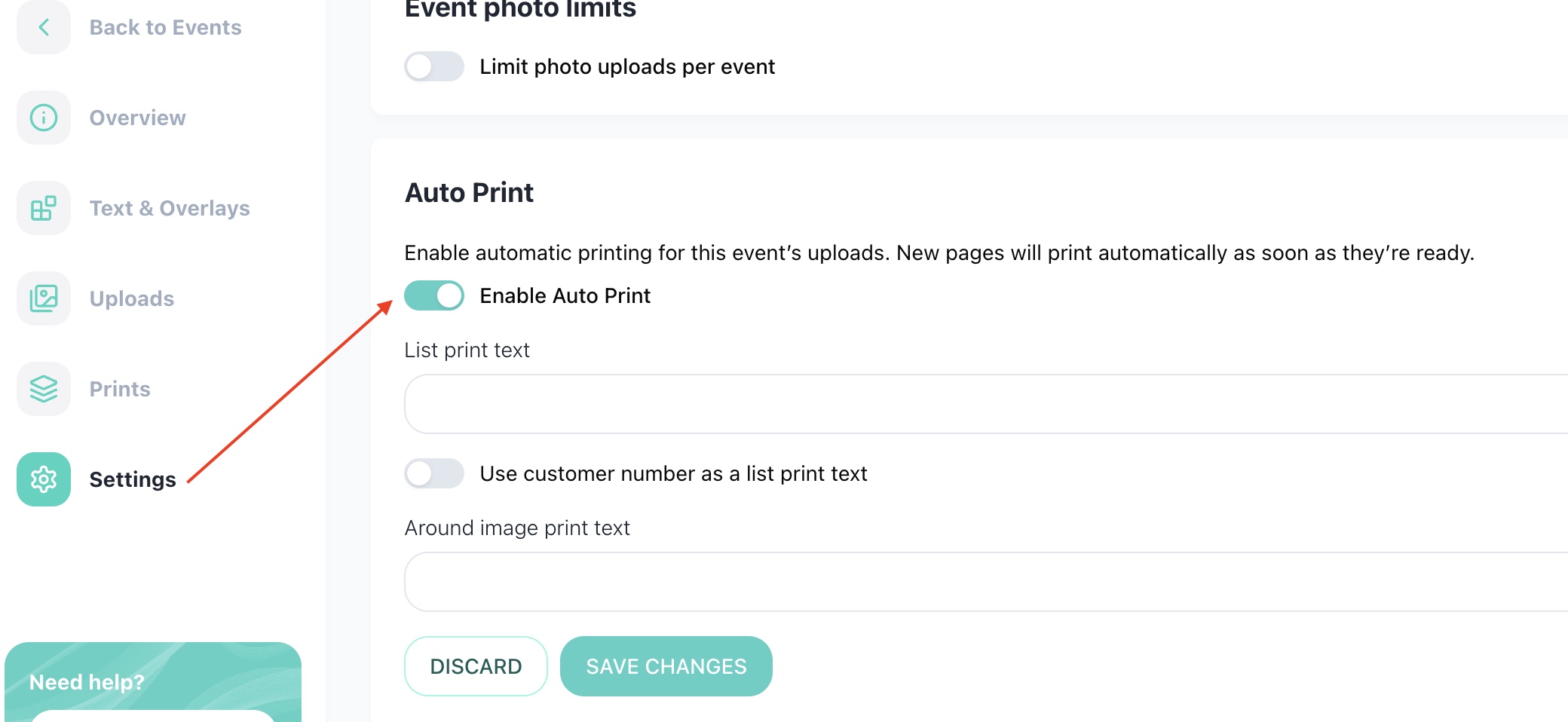Disable the Enable Auto Print switch
Image resolution: width=1568 pixels, height=722 pixels.
pyautogui.click(x=434, y=295)
